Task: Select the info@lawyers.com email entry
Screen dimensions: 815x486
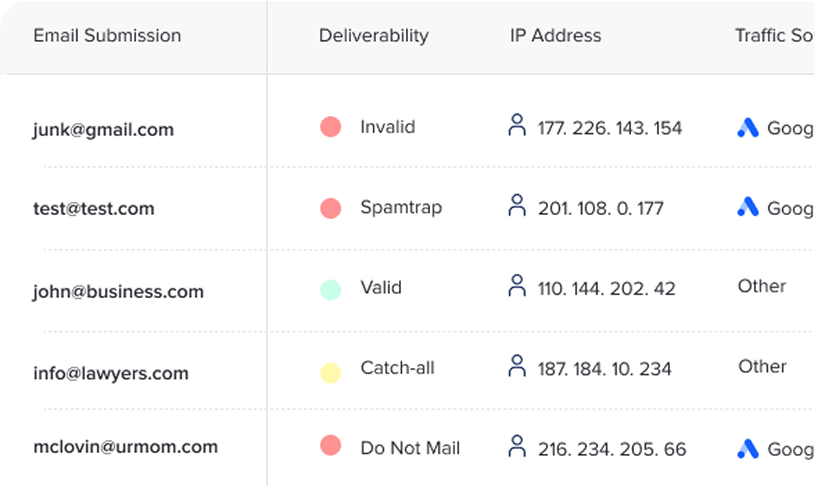Action: point(110,374)
